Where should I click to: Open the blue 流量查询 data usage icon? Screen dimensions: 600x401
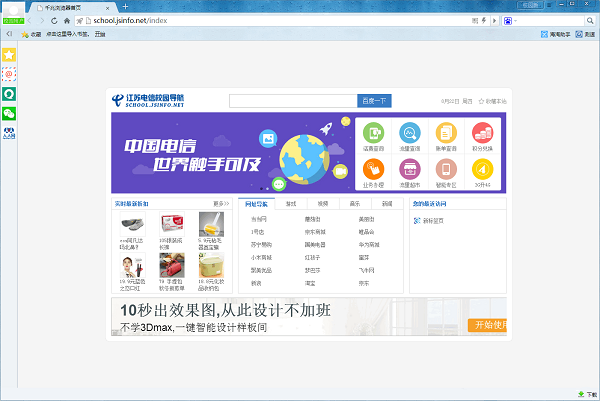tap(410, 133)
